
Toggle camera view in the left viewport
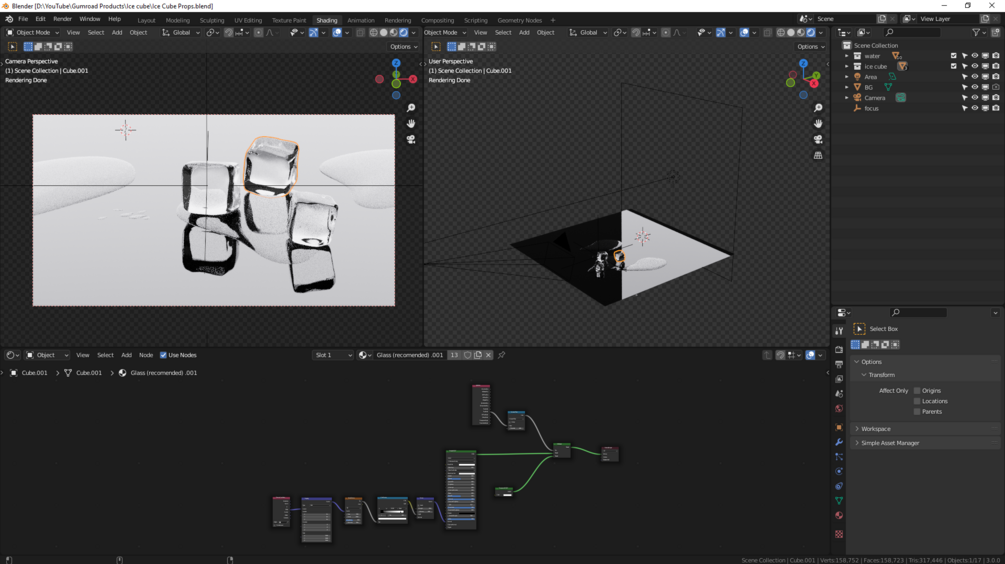(411, 140)
